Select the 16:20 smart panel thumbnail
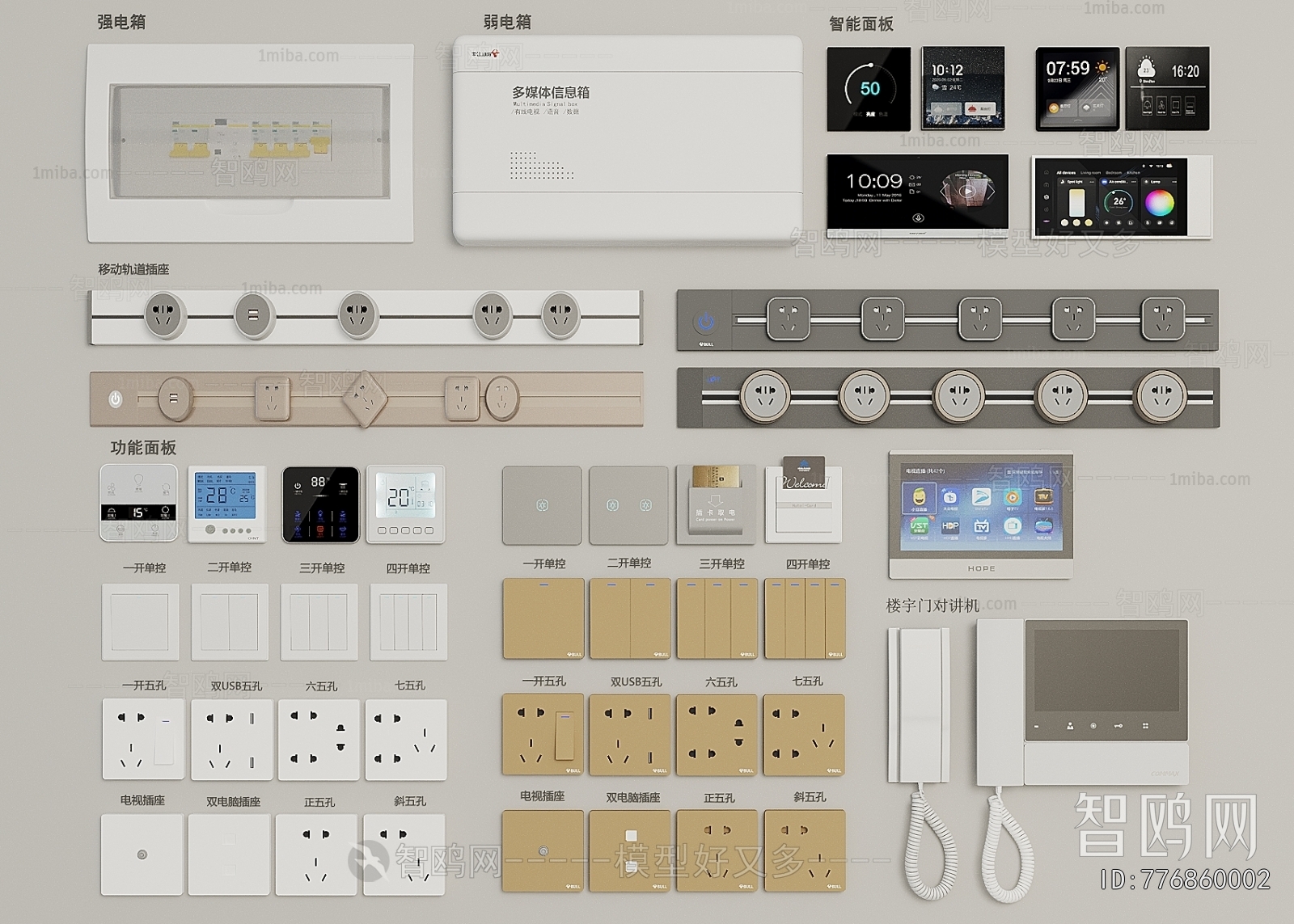Viewport: 1294px width, 924px height. (1167, 88)
